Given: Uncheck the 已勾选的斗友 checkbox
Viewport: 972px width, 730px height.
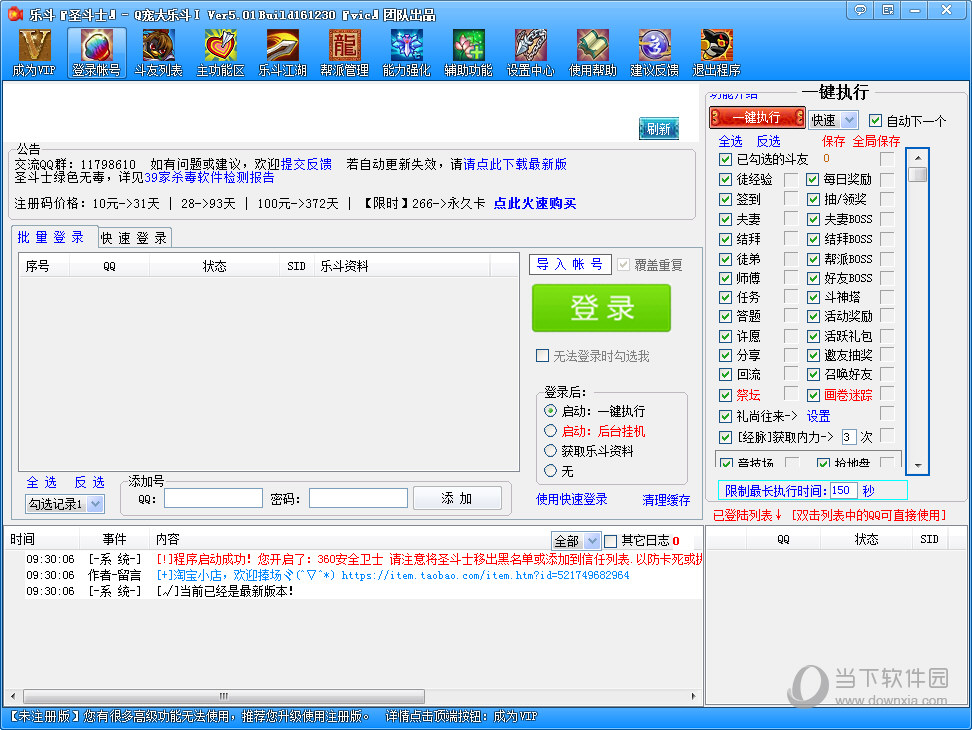Looking at the screenshot, I should coord(725,159).
